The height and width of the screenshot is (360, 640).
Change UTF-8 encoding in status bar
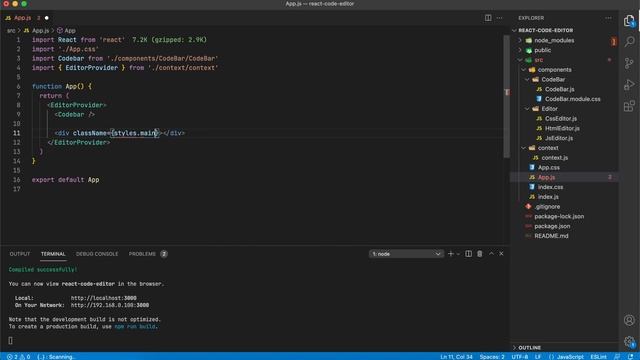(520, 357)
